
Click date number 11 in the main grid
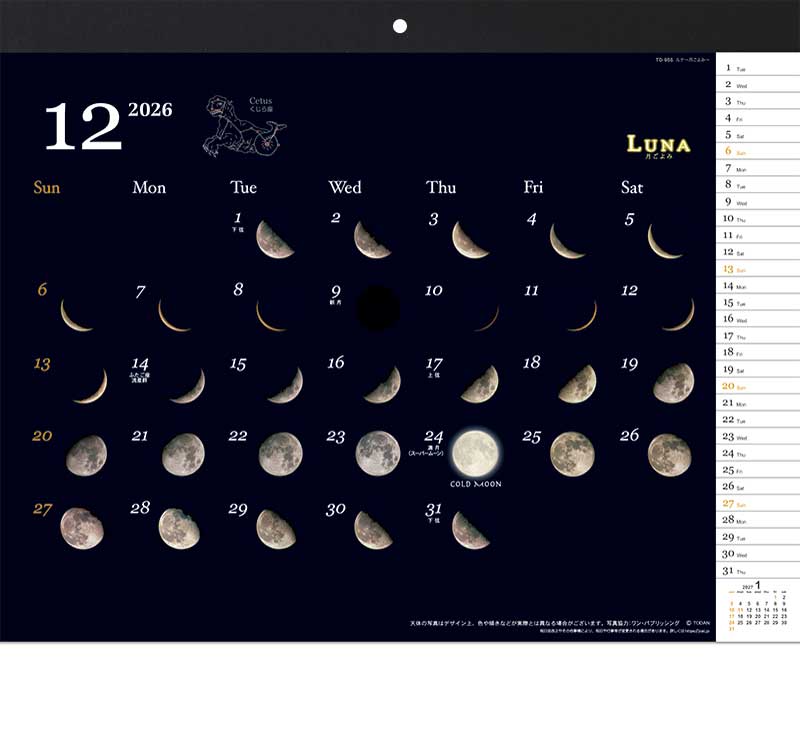point(531,291)
